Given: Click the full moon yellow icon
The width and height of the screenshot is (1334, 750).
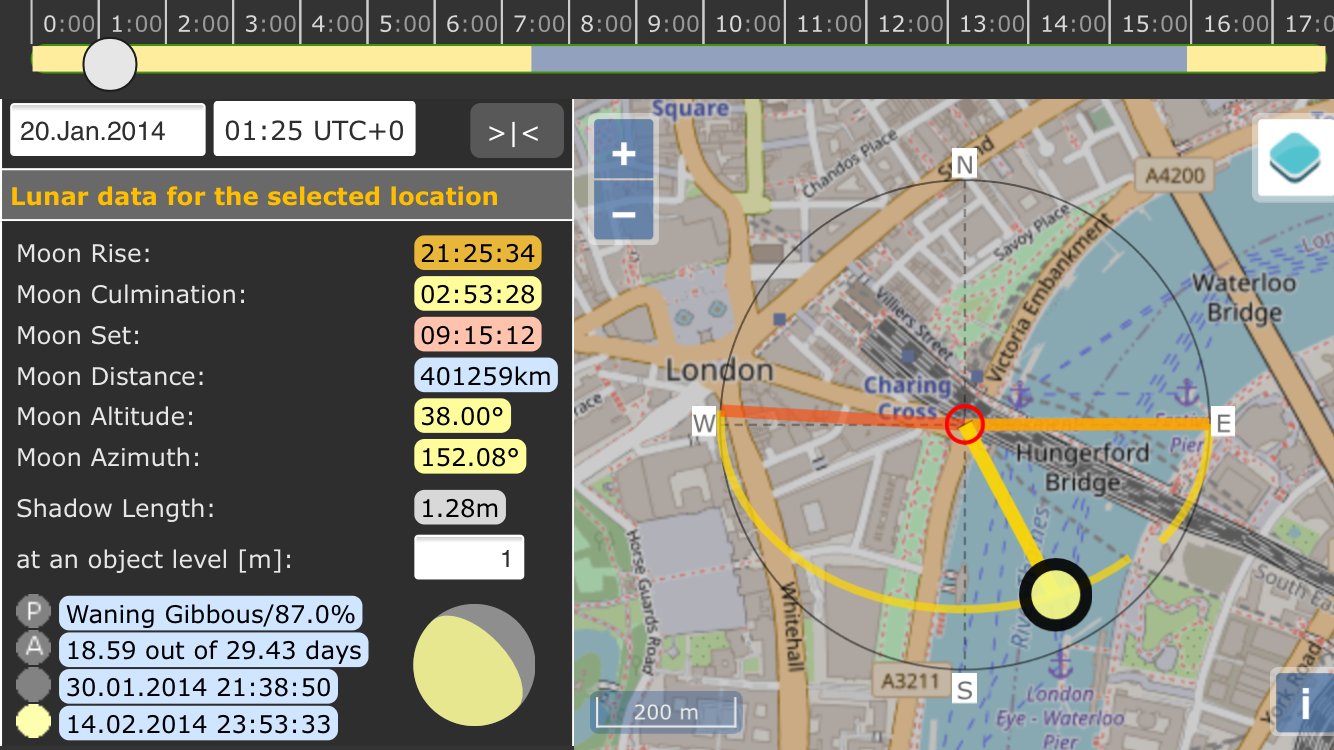Looking at the screenshot, I should (34, 722).
